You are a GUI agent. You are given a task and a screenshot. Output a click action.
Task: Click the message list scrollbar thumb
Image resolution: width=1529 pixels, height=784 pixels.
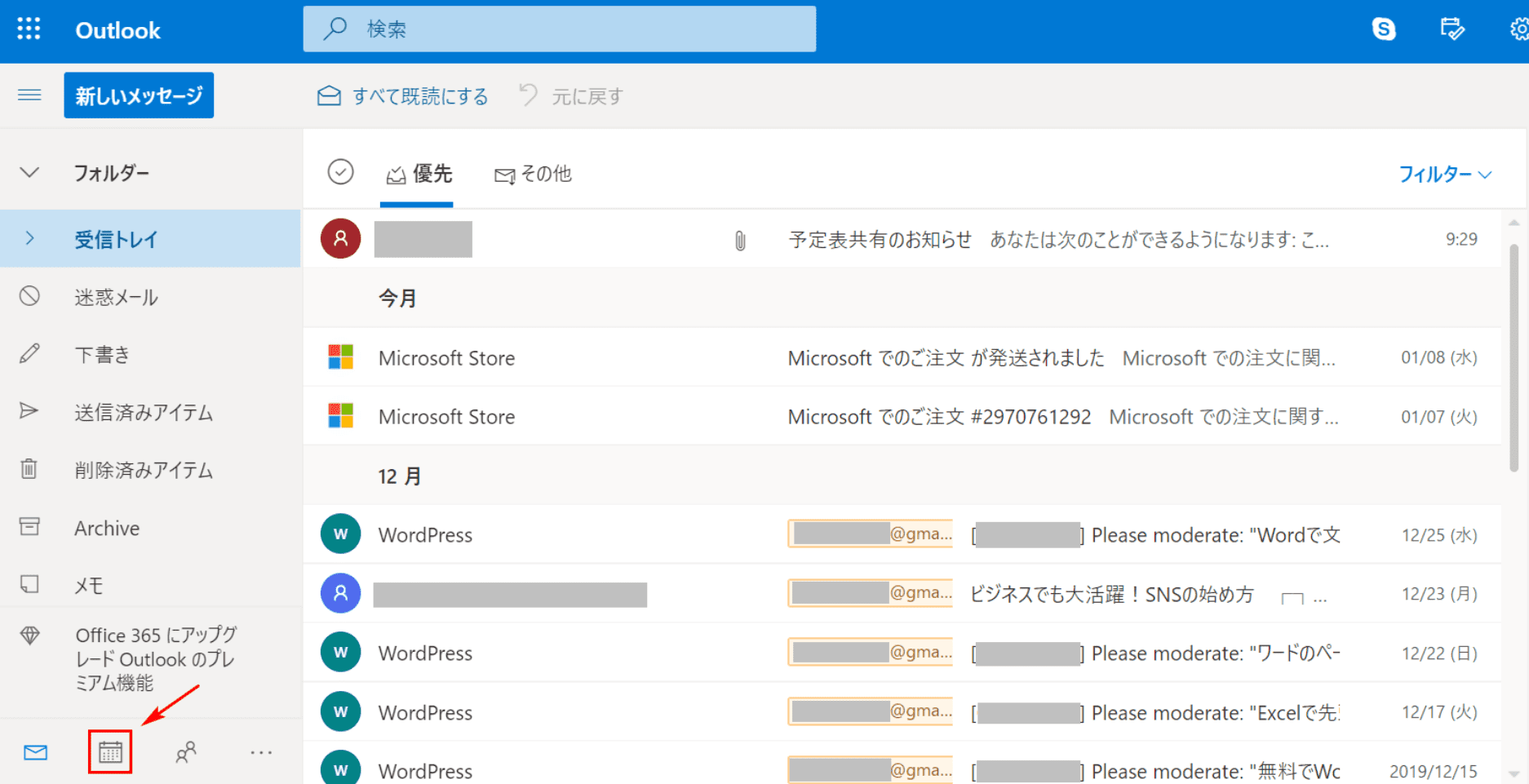tap(1514, 357)
